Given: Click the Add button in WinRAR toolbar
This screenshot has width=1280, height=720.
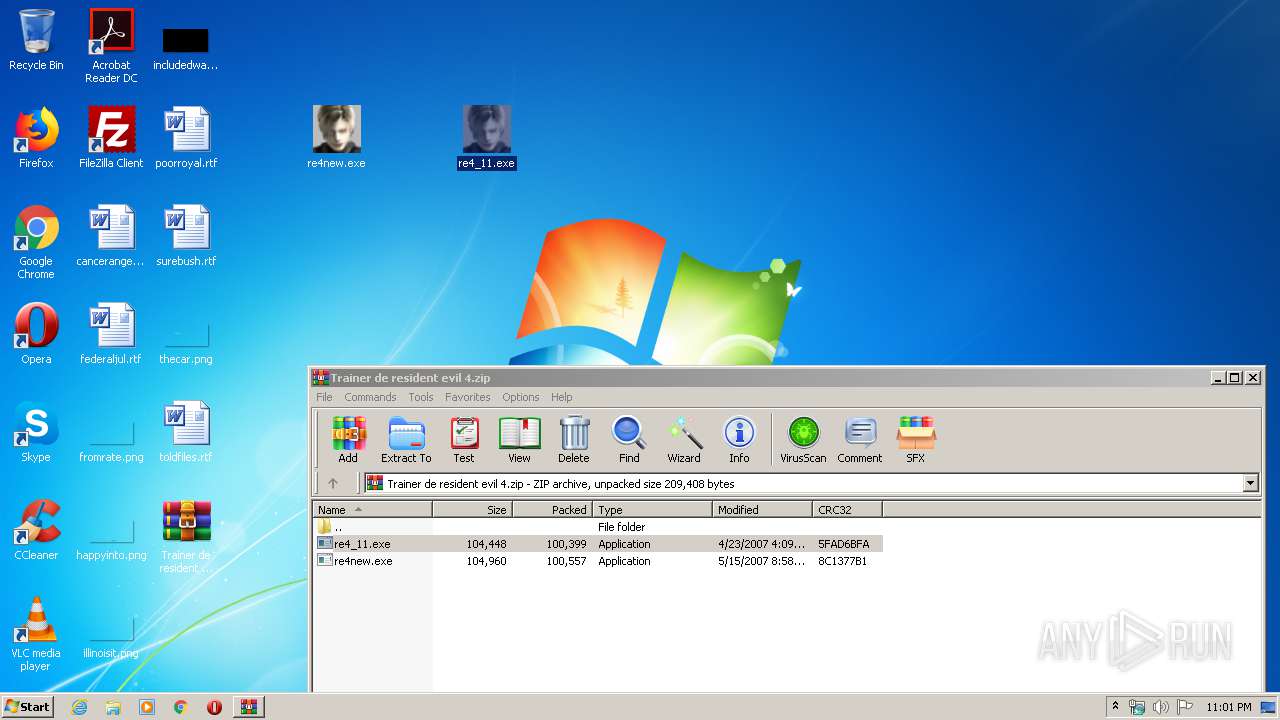Looking at the screenshot, I should [x=348, y=440].
